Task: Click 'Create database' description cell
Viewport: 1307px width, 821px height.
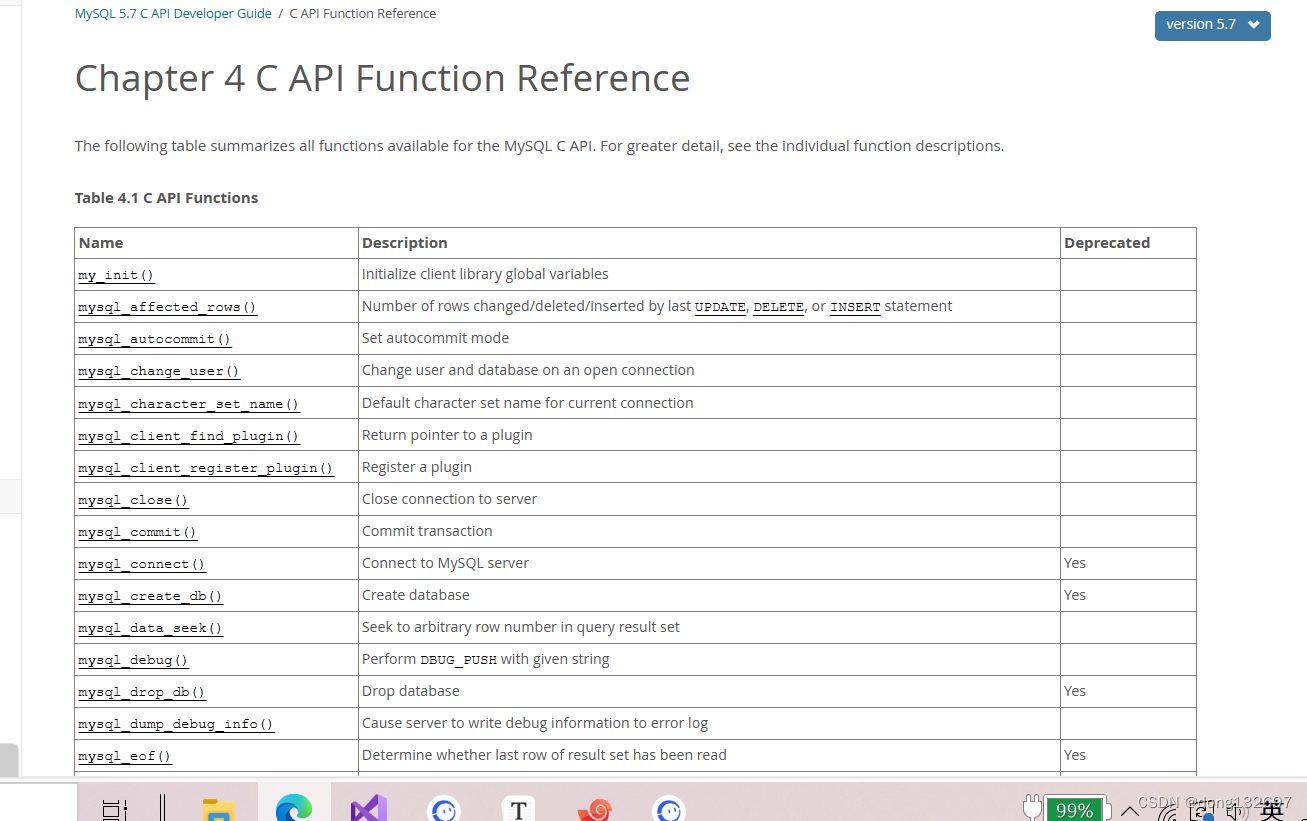Action: point(416,595)
